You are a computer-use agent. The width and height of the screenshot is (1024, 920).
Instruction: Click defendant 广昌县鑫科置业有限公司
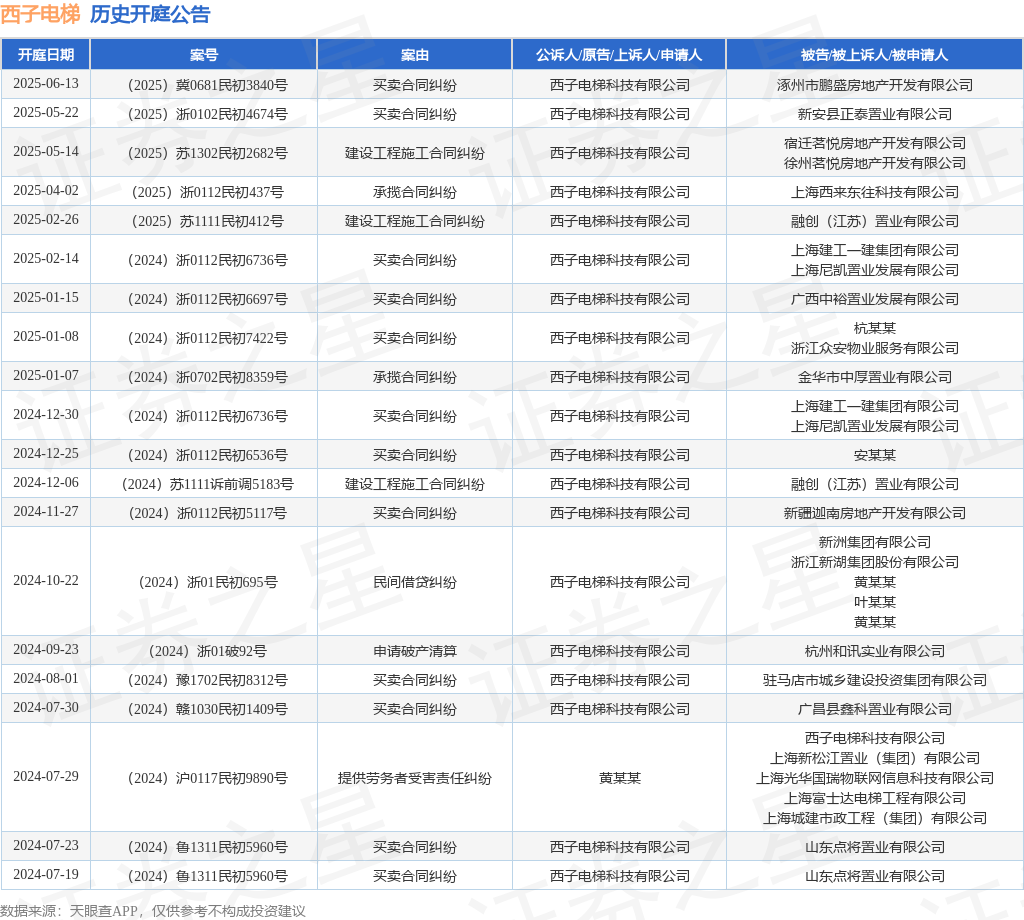tap(874, 709)
